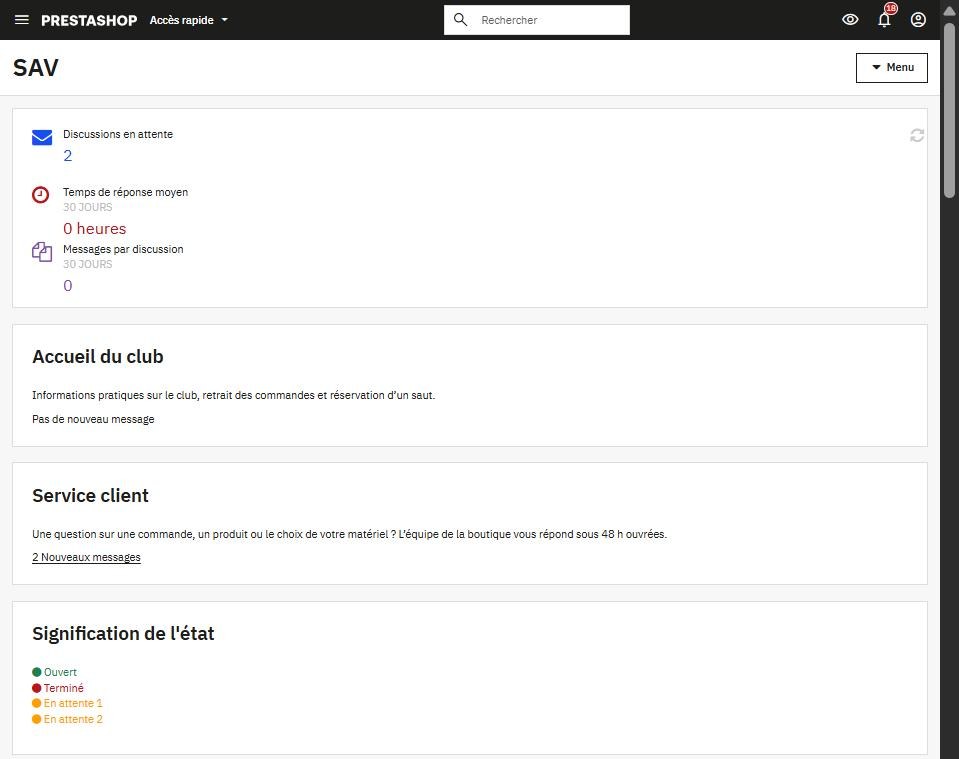Click the orange 'En attente 1' dot
This screenshot has height=759, width=959.
(x=37, y=703)
